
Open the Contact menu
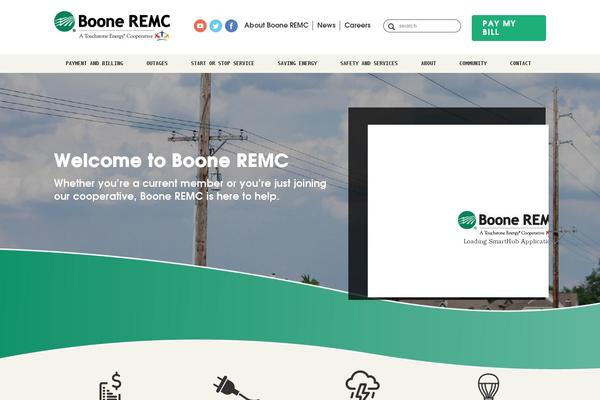coord(520,63)
